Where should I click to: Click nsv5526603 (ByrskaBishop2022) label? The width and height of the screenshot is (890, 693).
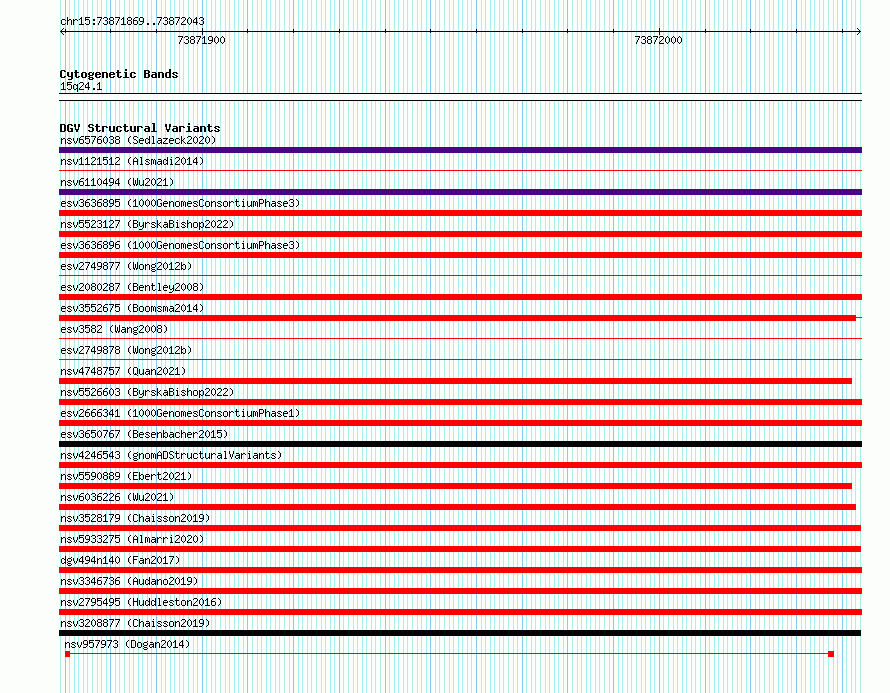coord(147,392)
